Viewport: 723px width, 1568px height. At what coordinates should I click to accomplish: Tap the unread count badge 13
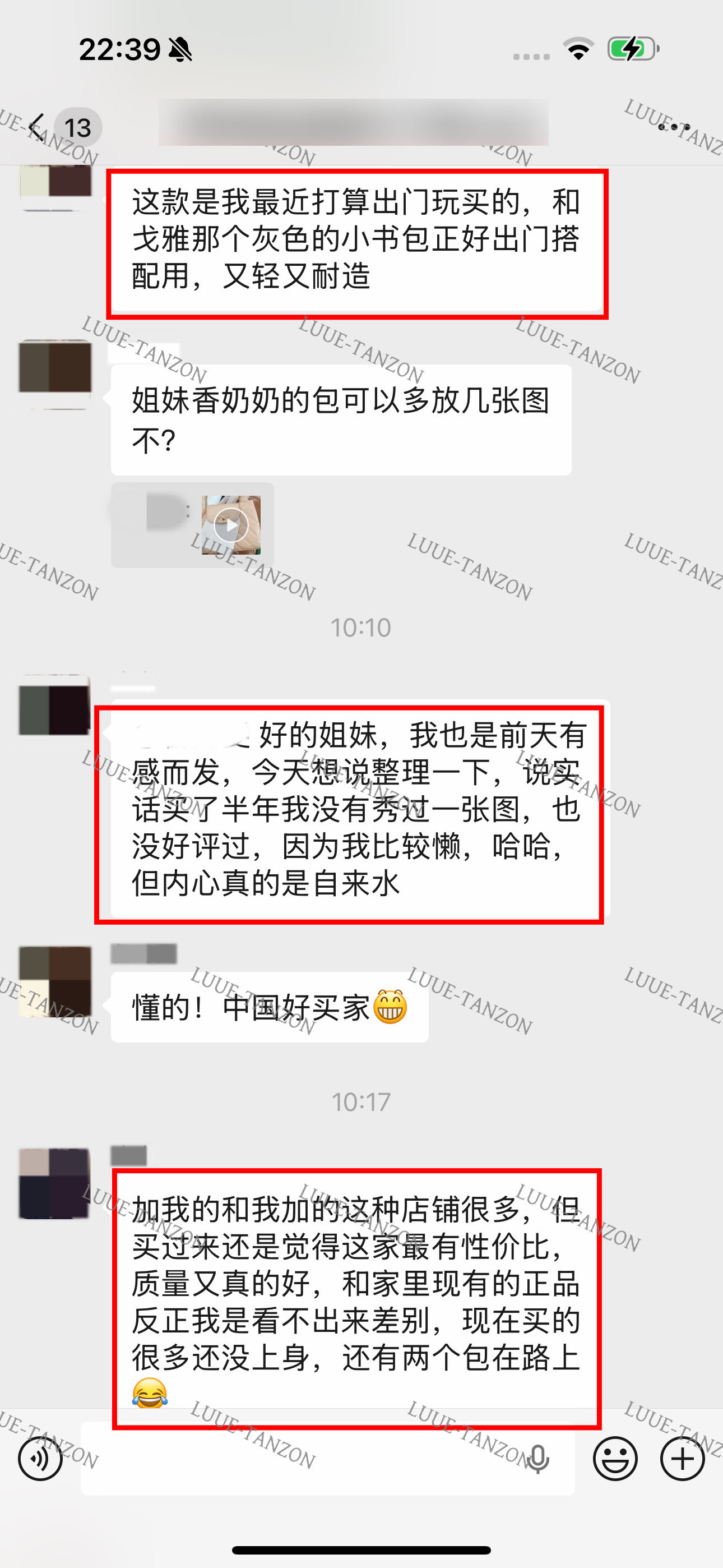coord(78,128)
